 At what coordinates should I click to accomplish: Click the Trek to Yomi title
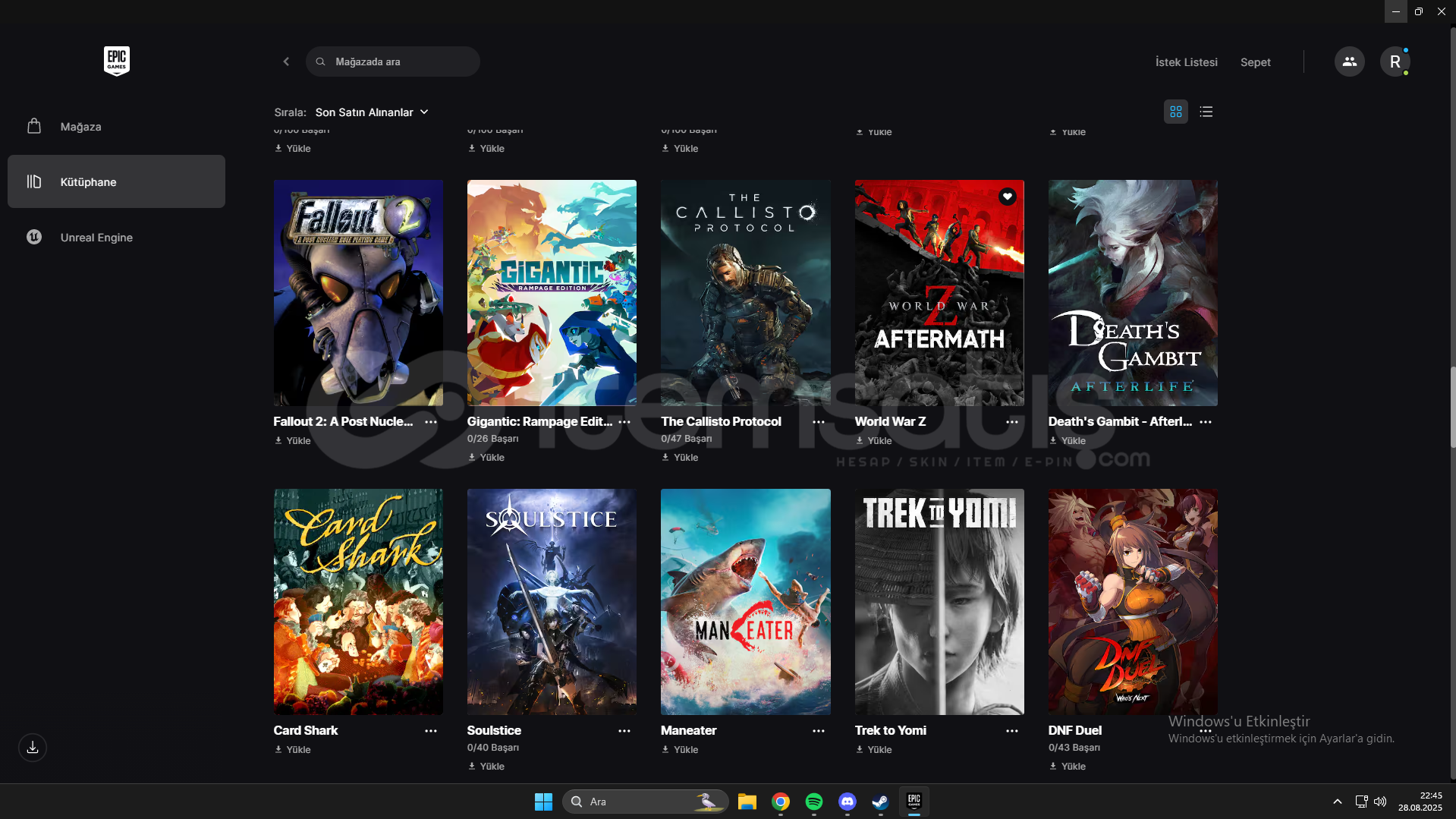point(891,731)
